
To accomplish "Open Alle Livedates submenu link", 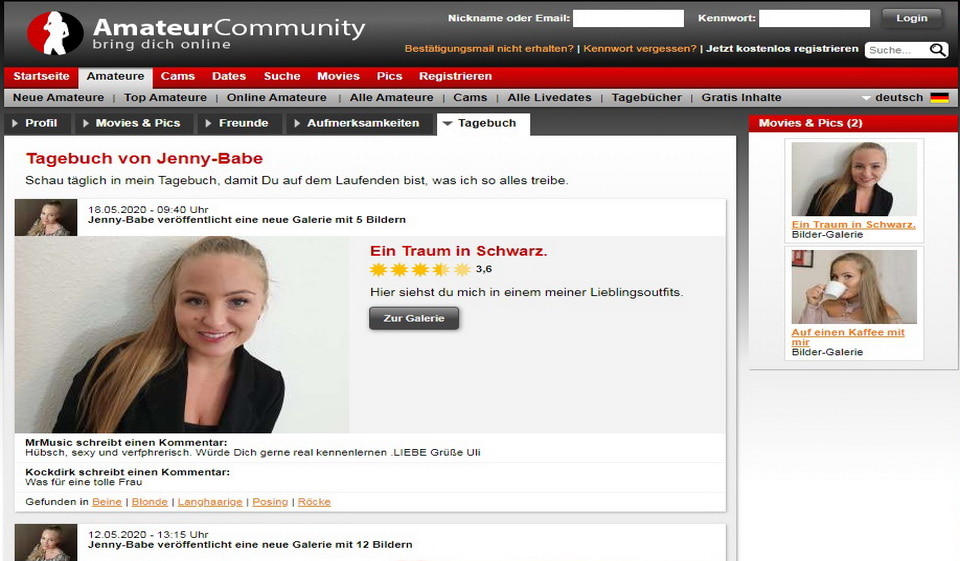I will (549, 97).
